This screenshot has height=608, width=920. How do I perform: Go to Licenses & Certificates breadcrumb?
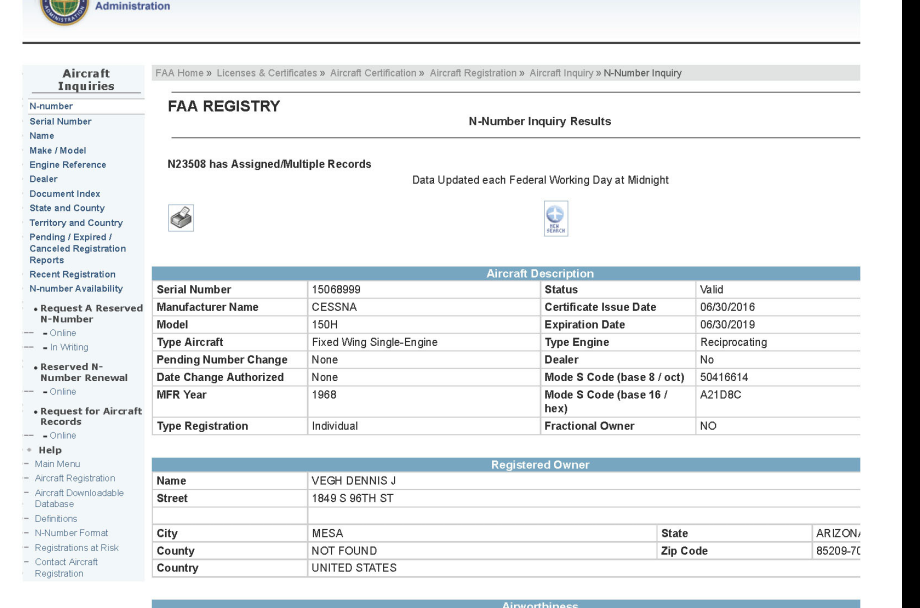pos(267,73)
